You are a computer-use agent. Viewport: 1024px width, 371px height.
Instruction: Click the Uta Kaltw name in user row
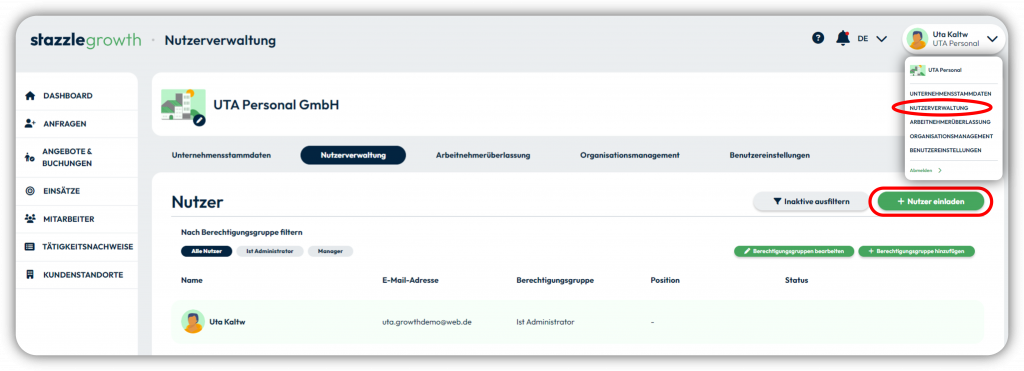(227, 321)
